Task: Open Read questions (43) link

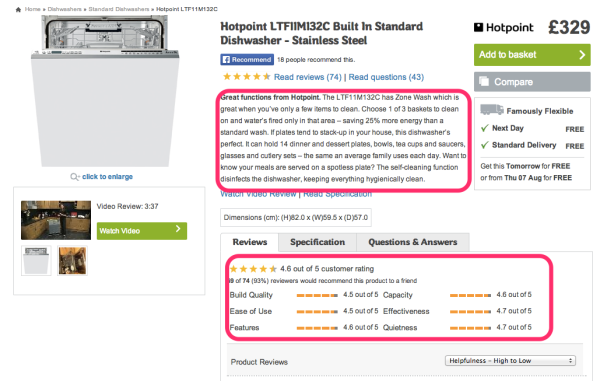Action: point(386,77)
